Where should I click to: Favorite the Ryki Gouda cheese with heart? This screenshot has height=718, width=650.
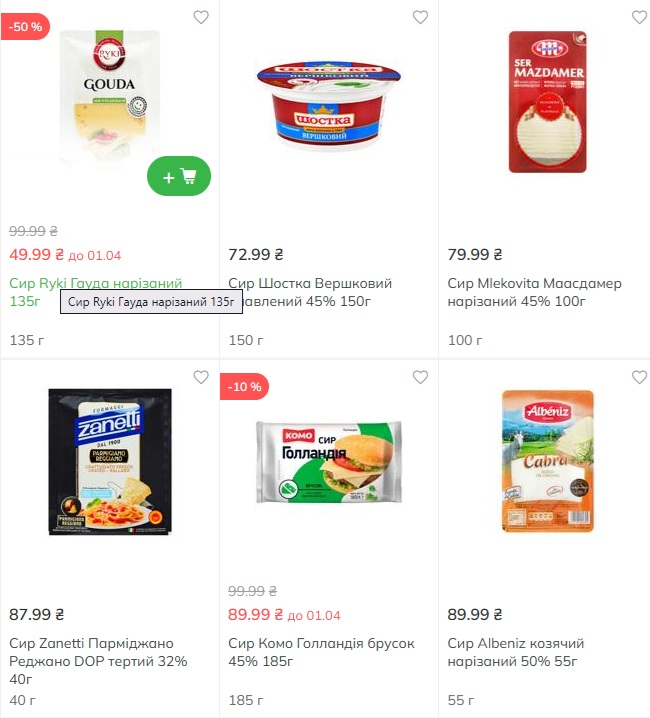click(x=201, y=17)
